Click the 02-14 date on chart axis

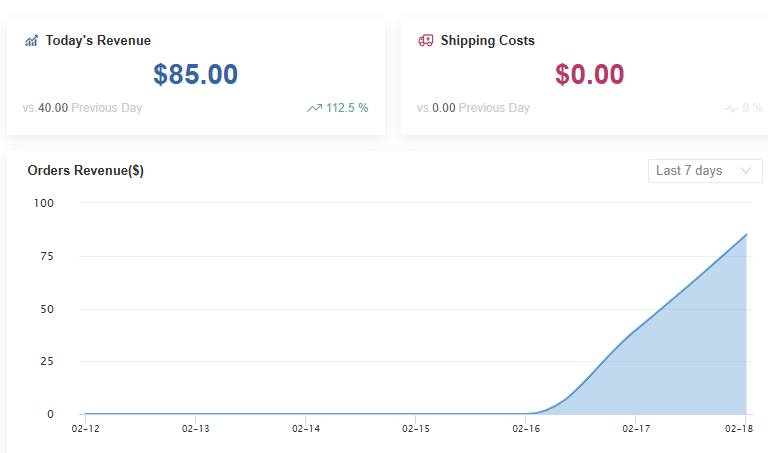[306, 428]
